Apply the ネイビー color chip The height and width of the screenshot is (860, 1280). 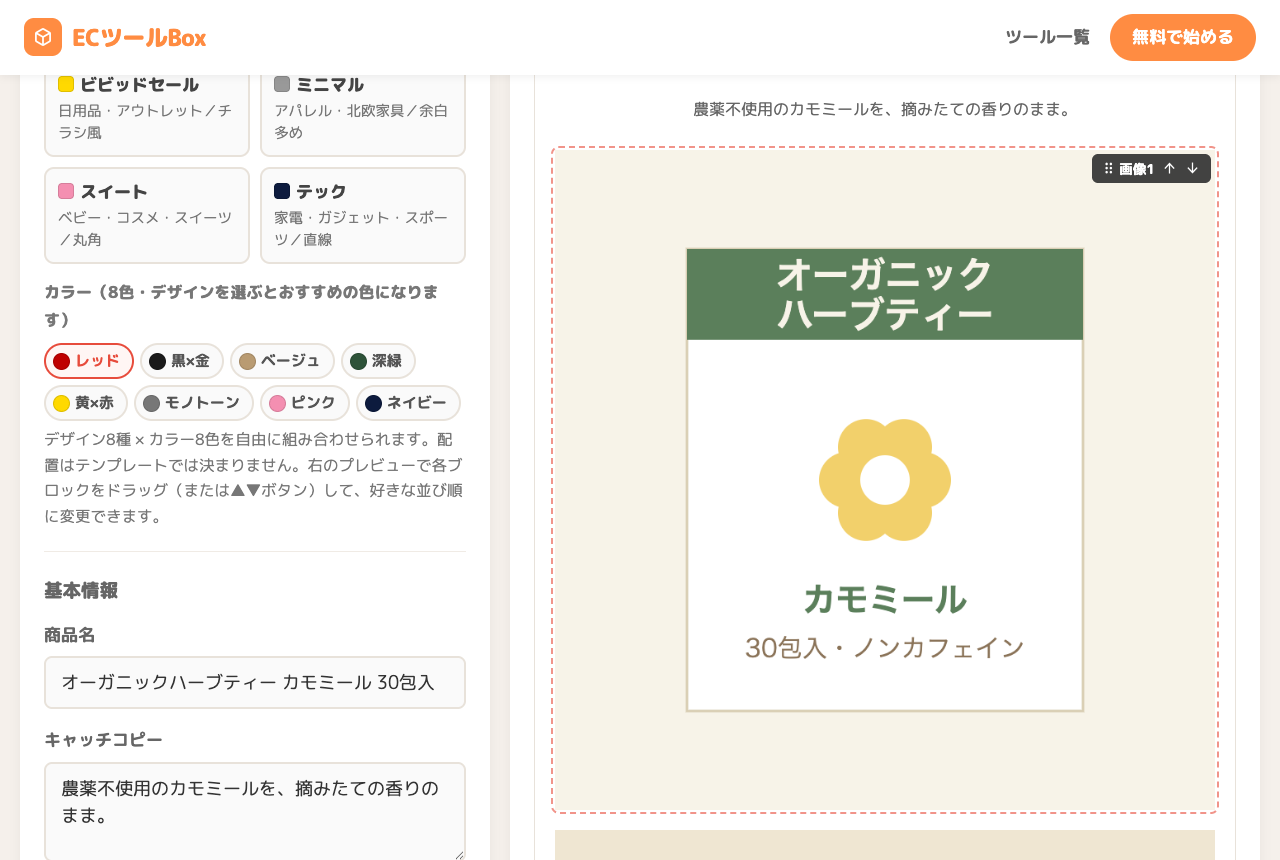[408, 403]
